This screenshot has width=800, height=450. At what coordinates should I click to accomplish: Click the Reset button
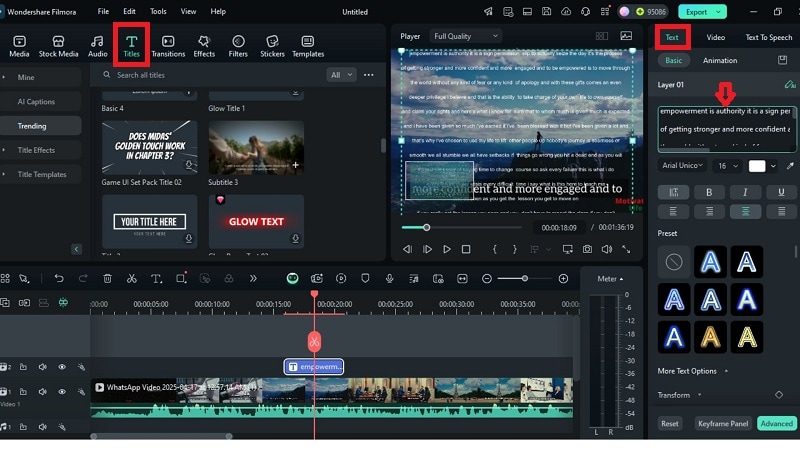[x=669, y=423]
